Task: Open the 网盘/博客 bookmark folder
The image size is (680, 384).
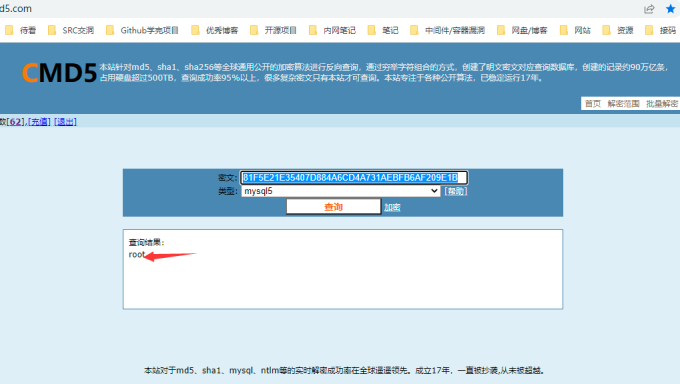Action: click(x=522, y=30)
